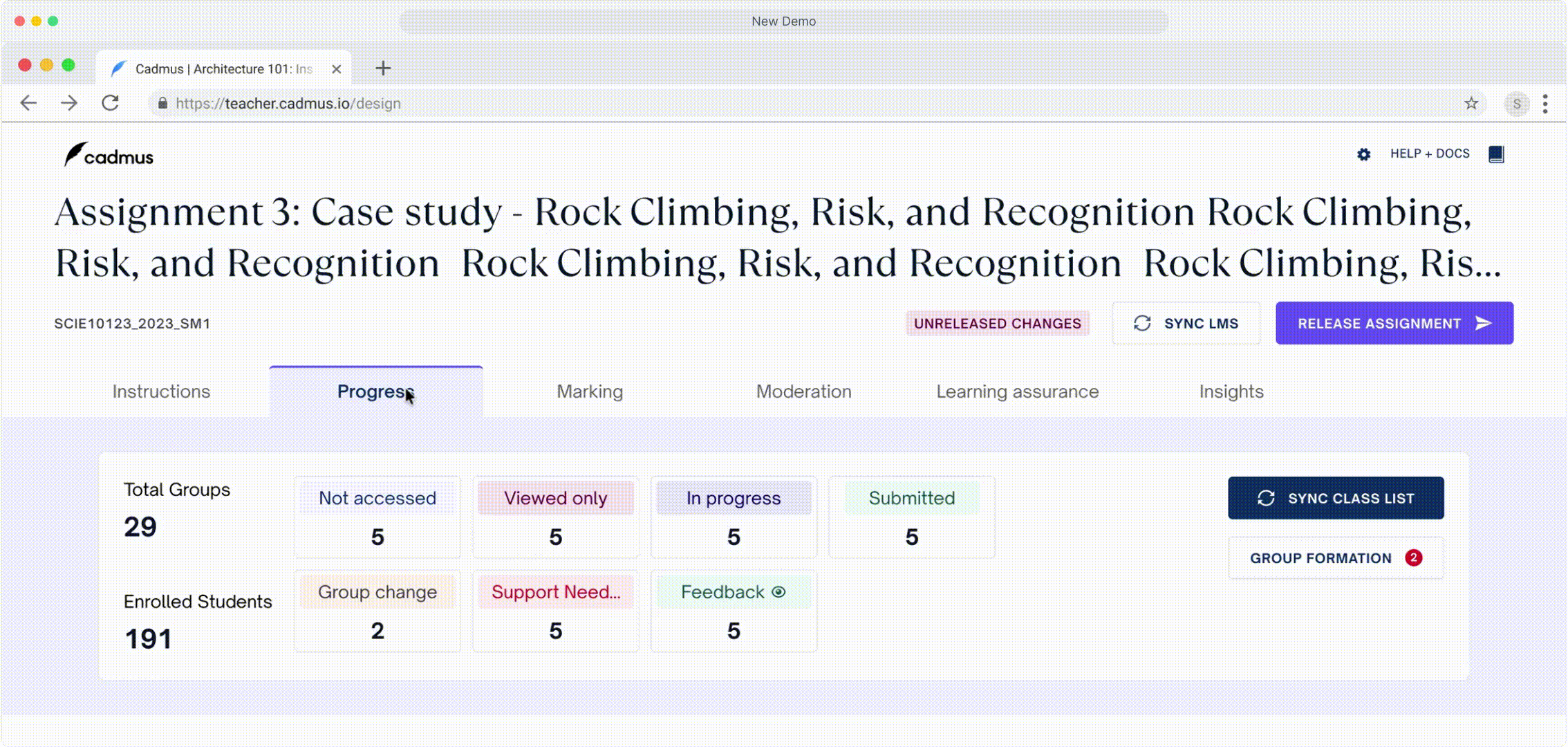Click the Release Assignment button
Image resolution: width=1568 pixels, height=747 pixels.
[x=1394, y=323]
